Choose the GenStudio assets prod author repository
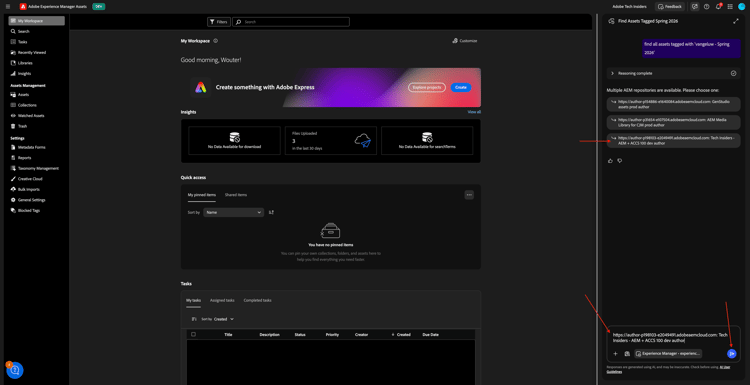The width and height of the screenshot is (750, 385). (673, 104)
